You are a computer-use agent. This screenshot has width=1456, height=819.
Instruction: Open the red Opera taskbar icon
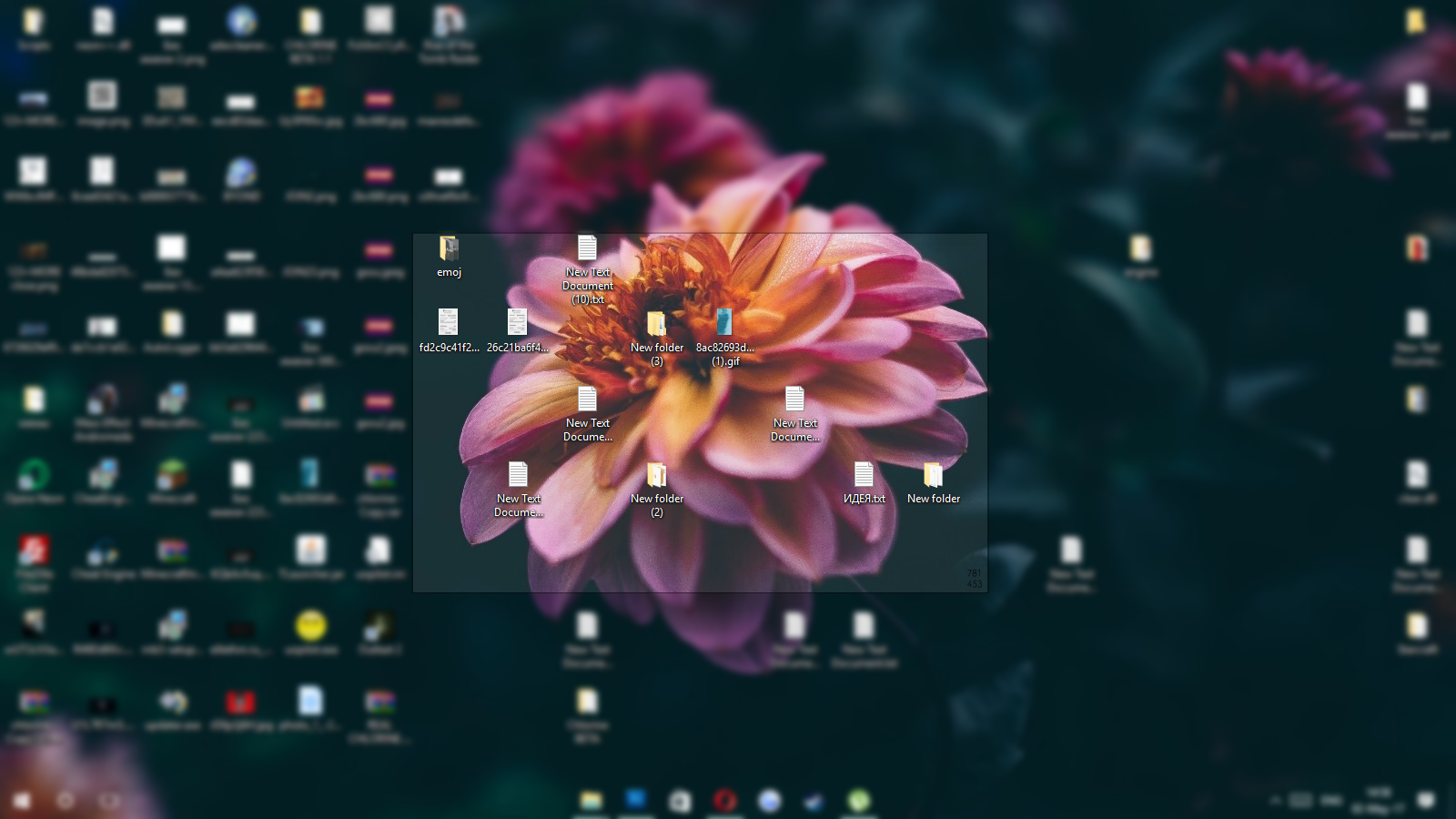point(725,801)
